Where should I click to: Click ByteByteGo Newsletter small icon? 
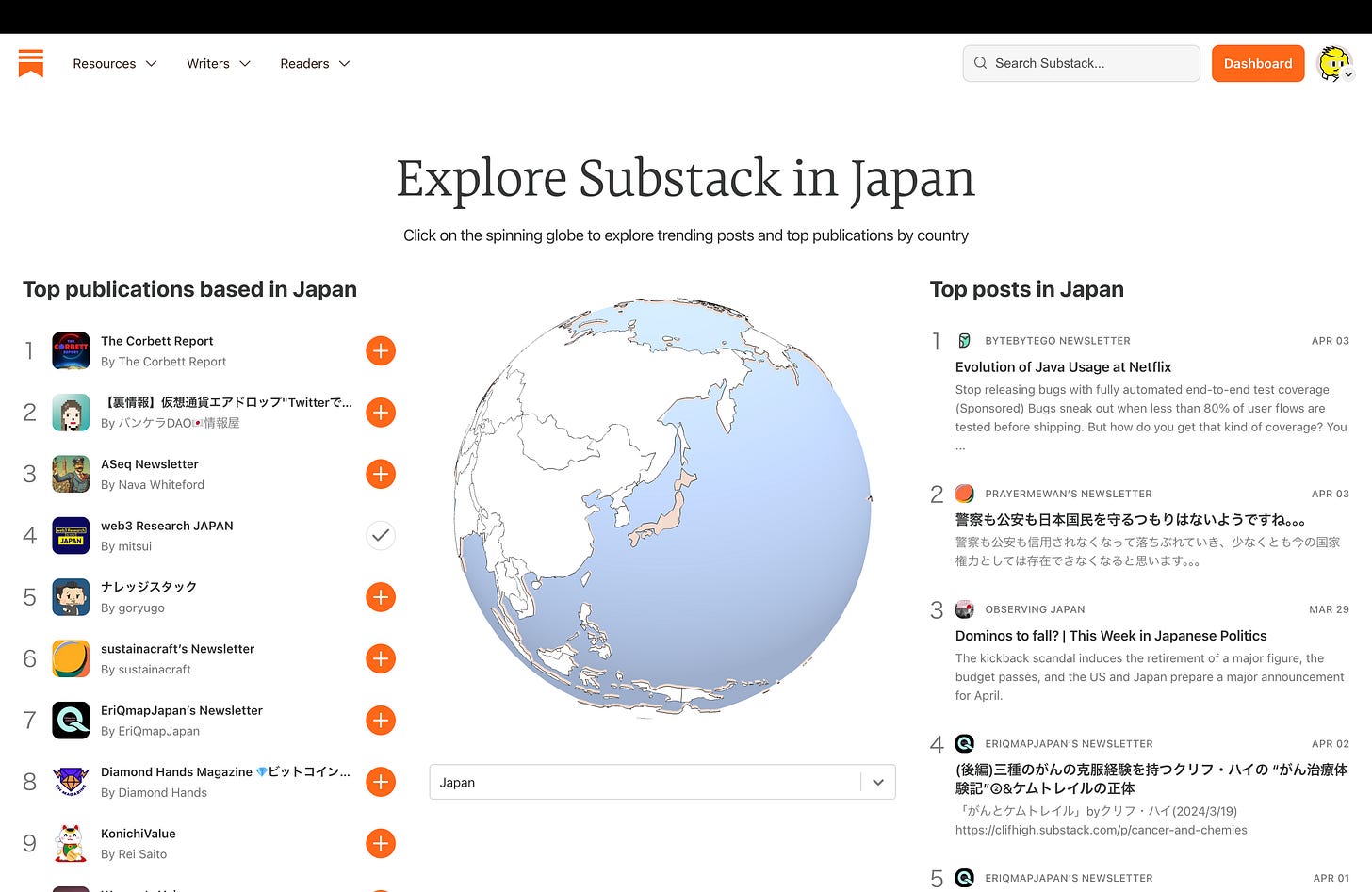pos(965,341)
